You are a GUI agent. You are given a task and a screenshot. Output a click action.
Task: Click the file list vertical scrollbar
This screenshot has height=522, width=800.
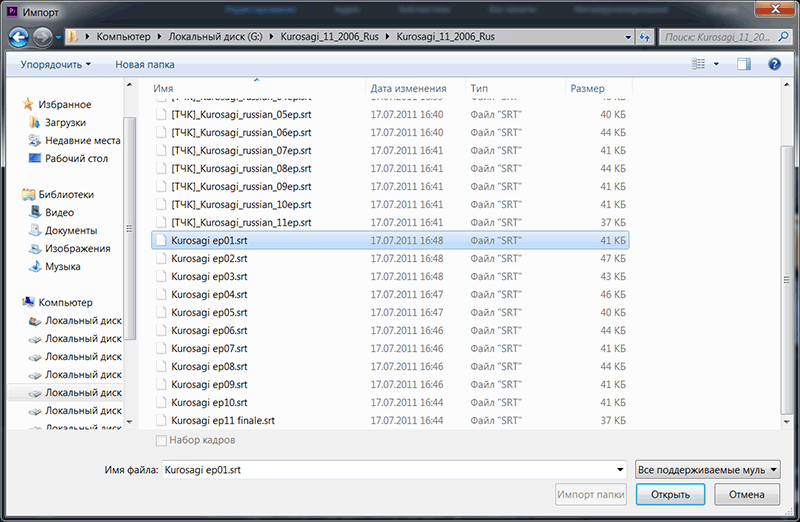[x=786, y=280]
